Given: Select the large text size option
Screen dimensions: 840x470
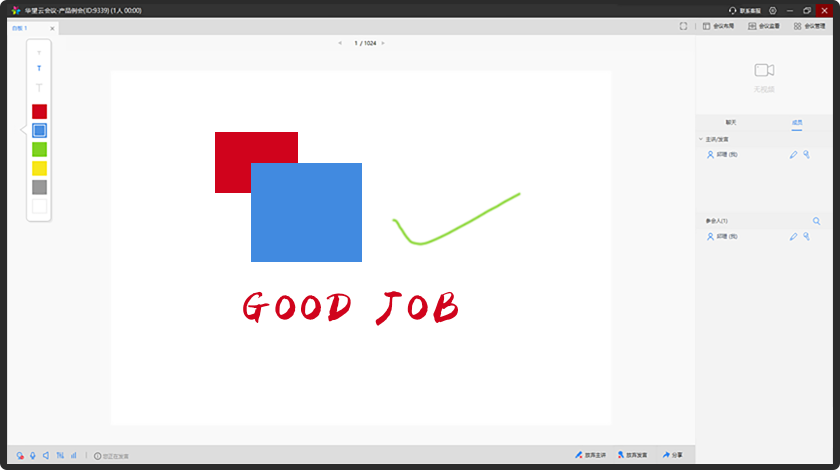Looking at the screenshot, I should 39,88.
